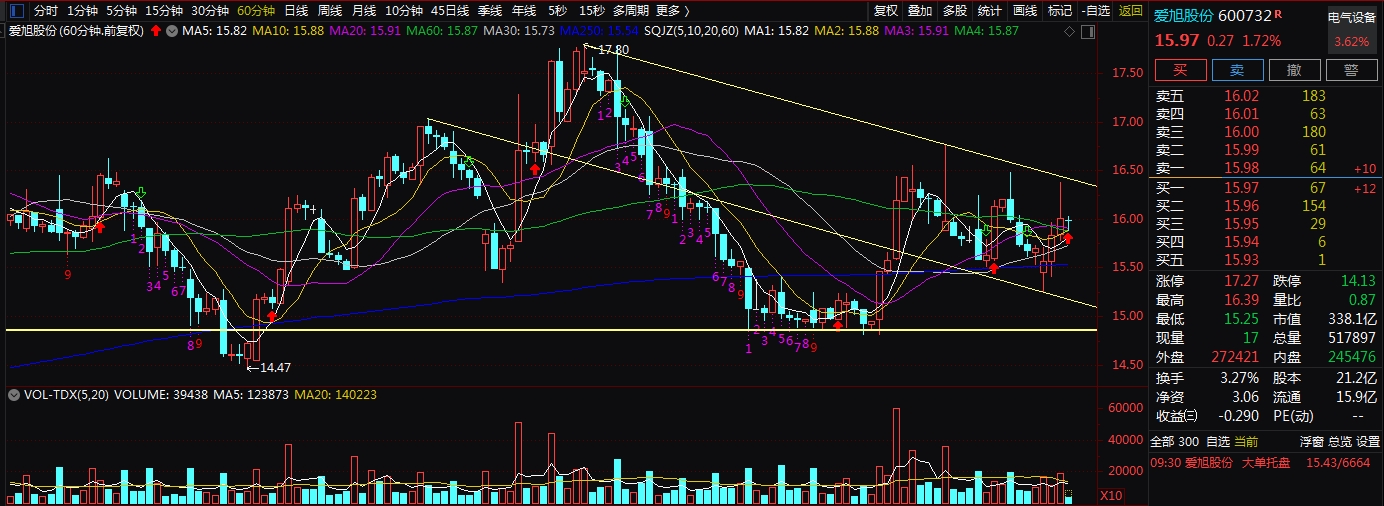Image resolution: width=1384 pixels, height=506 pixels.
Task: Click the 总览 overview link
Action: (1340, 441)
